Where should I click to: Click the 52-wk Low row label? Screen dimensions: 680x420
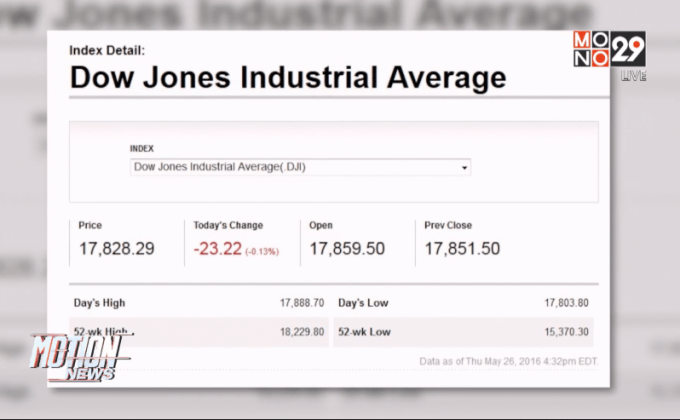click(365, 331)
